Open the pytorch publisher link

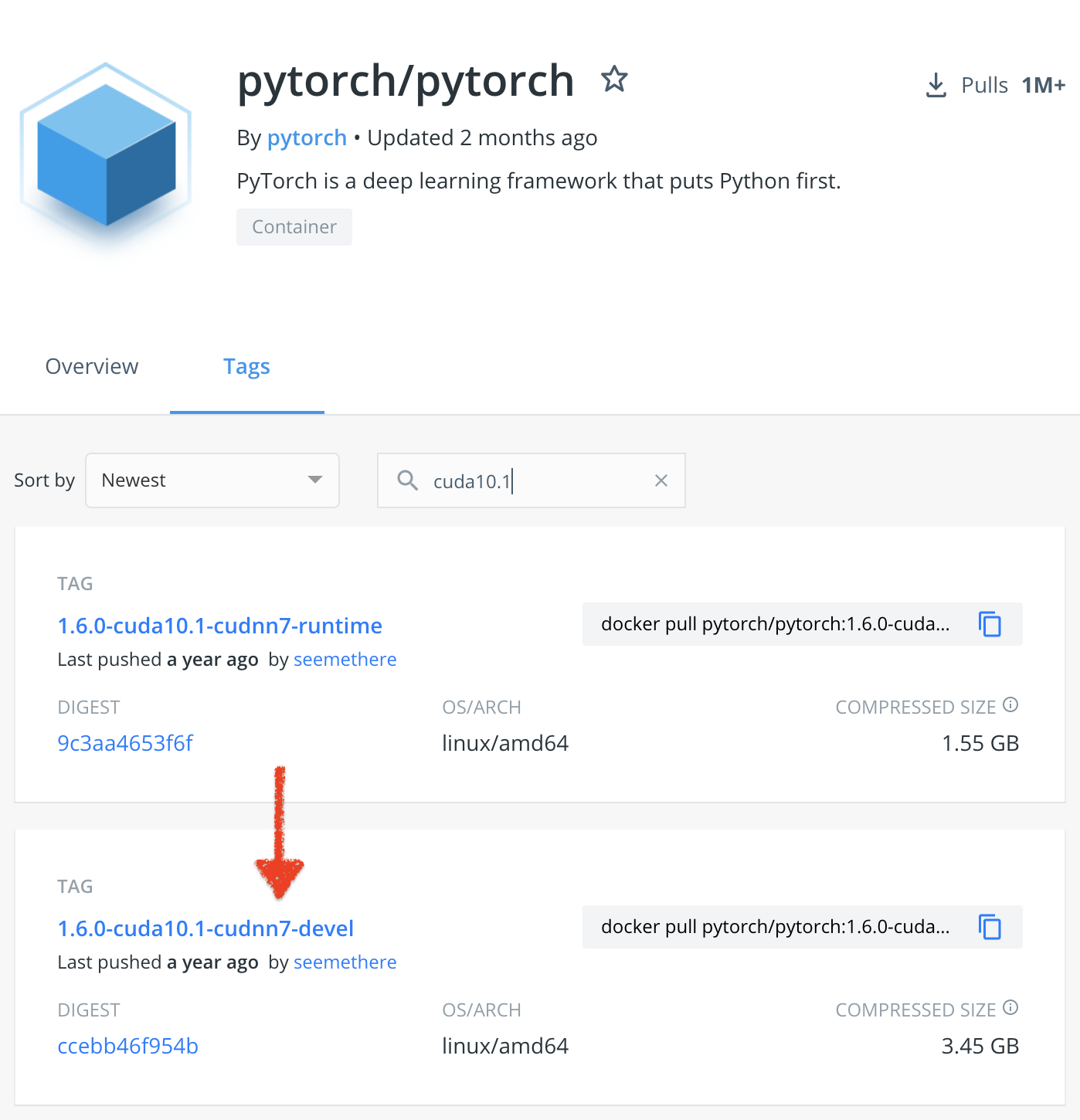(307, 137)
